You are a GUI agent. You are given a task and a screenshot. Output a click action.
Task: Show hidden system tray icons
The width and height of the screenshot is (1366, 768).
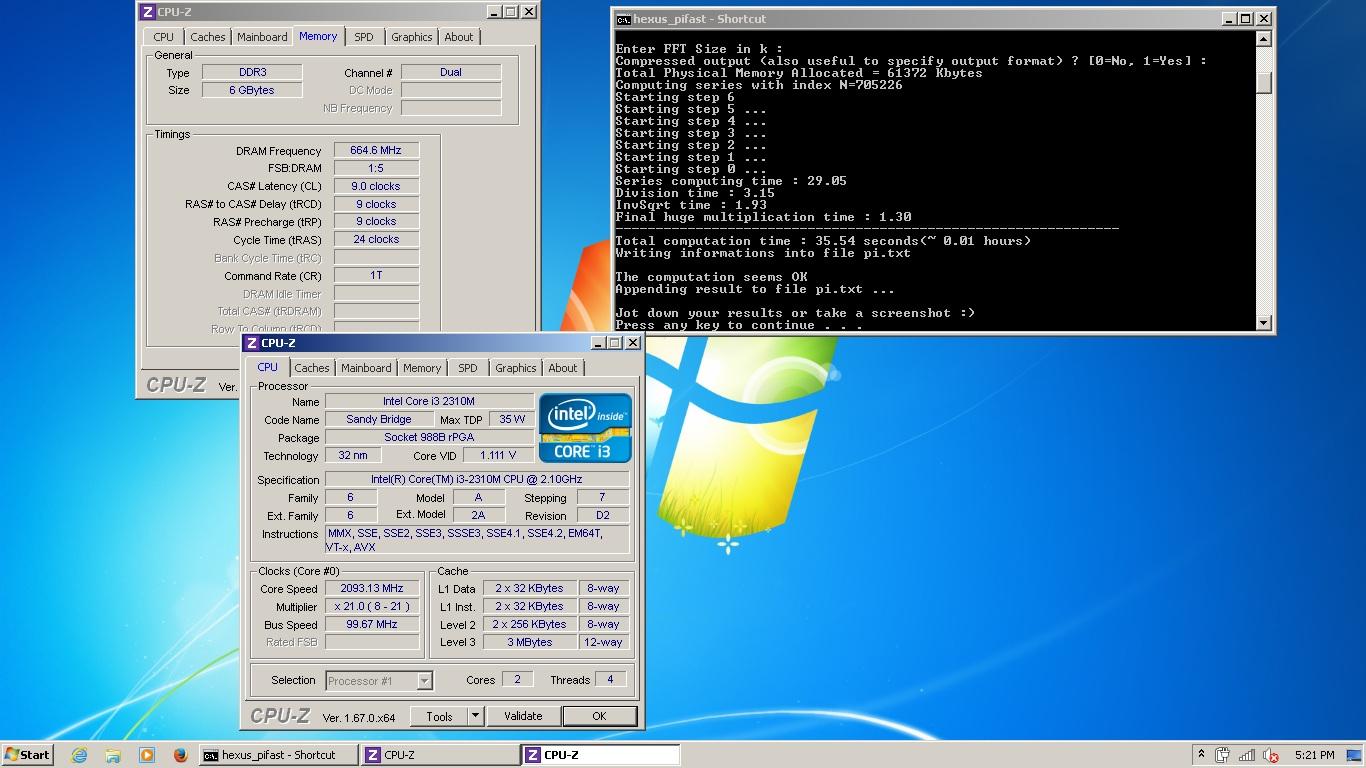point(1200,755)
